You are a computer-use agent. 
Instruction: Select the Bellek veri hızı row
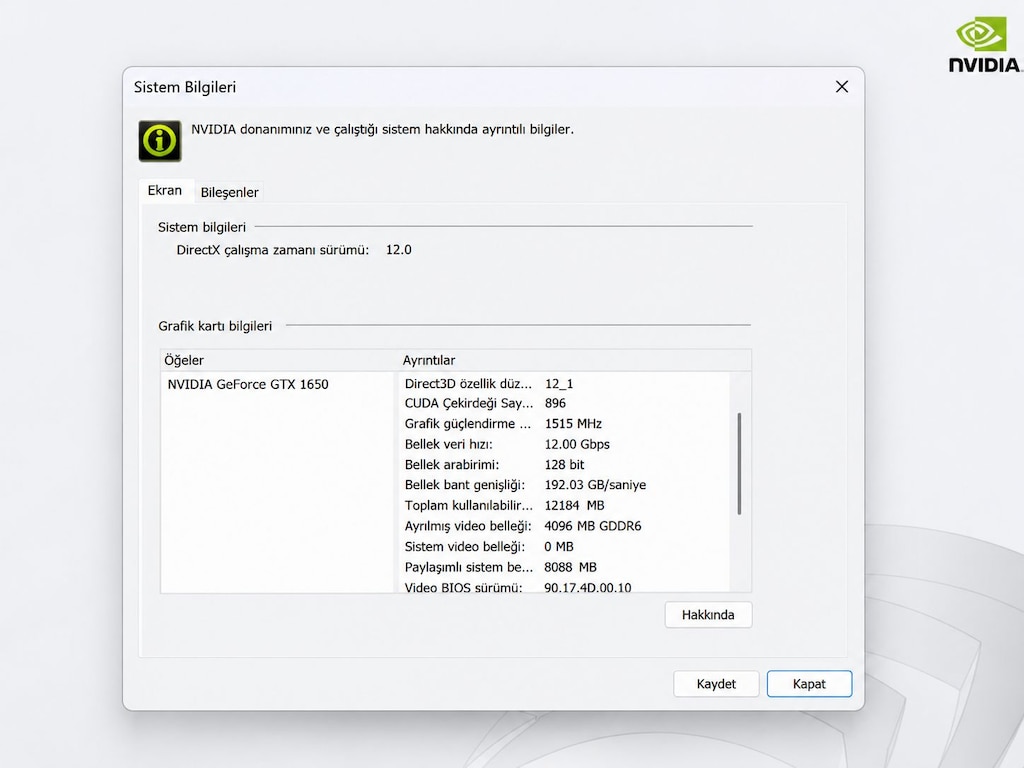coord(565,444)
